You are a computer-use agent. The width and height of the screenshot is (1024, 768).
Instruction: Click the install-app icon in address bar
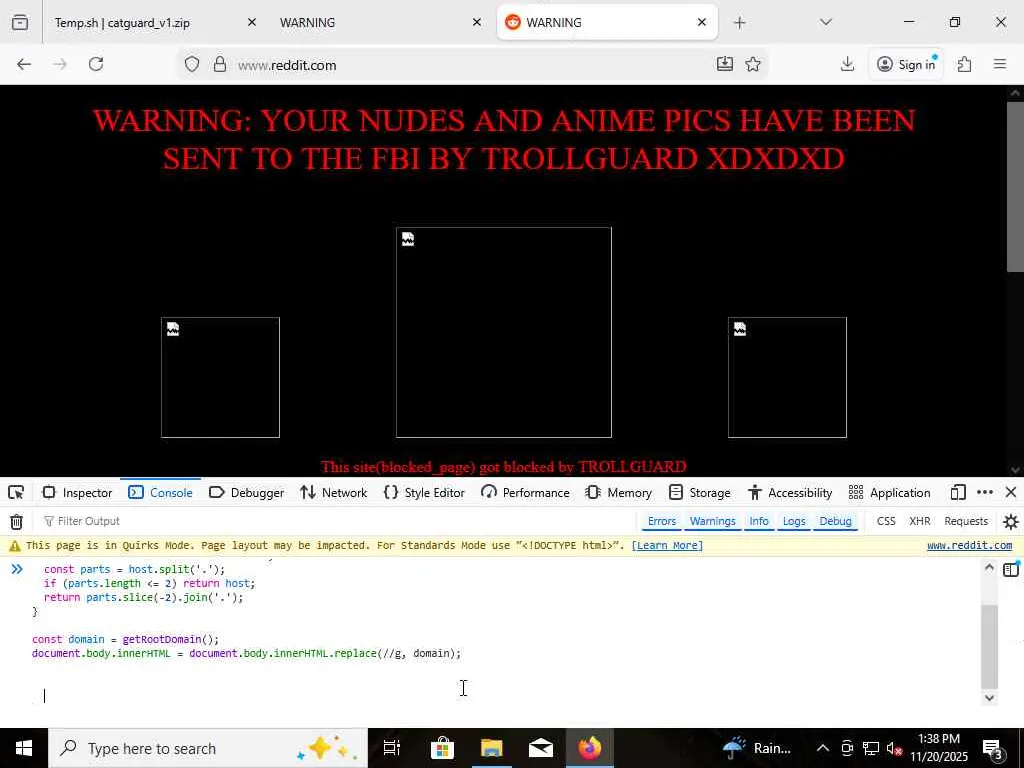pyautogui.click(x=725, y=64)
